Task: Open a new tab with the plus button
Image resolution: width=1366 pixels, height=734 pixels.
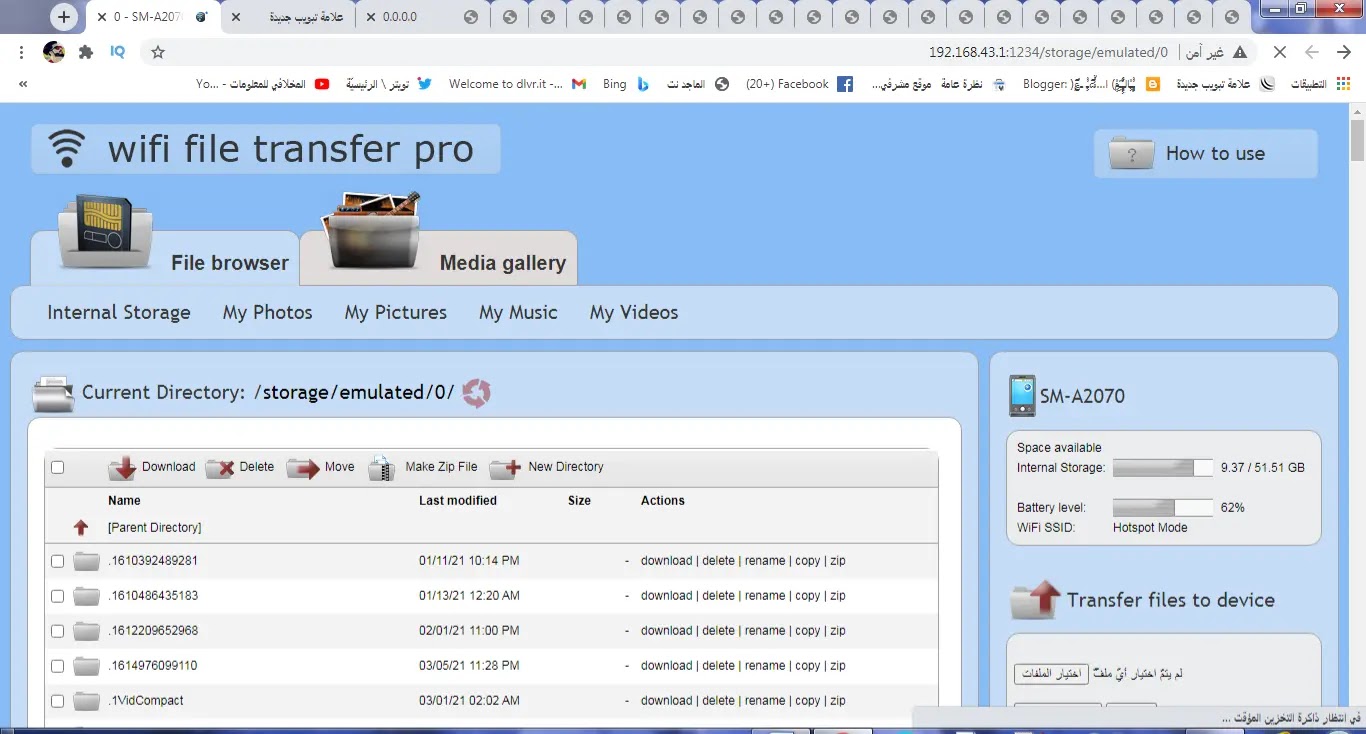Action: click(x=64, y=17)
